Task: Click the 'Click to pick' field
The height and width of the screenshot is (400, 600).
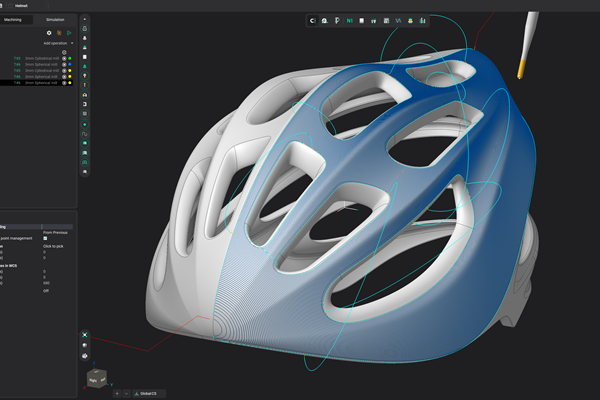Action: 53,246
